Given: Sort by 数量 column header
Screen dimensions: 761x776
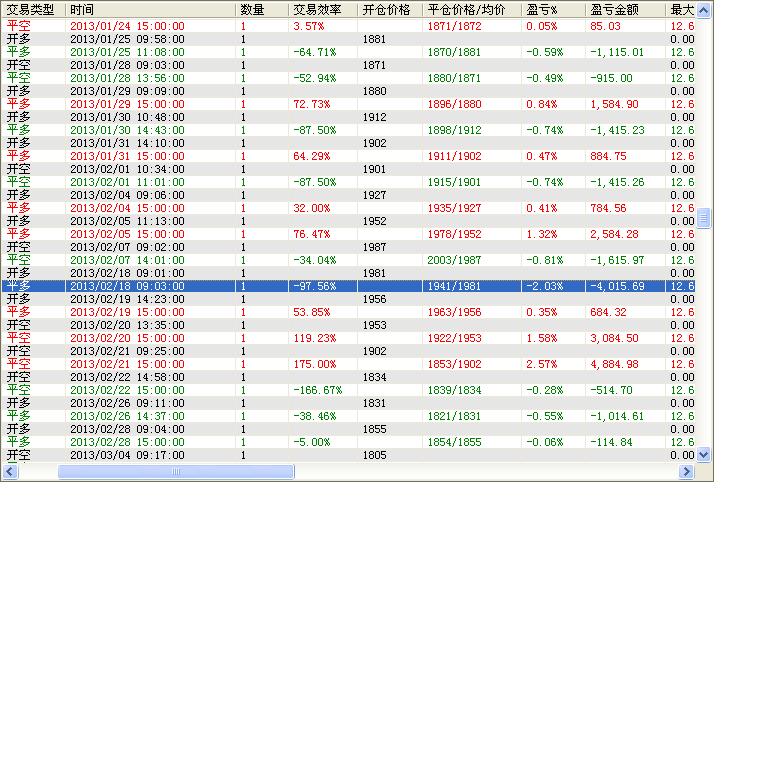Looking at the screenshot, I should pyautogui.click(x=261, y=10).
